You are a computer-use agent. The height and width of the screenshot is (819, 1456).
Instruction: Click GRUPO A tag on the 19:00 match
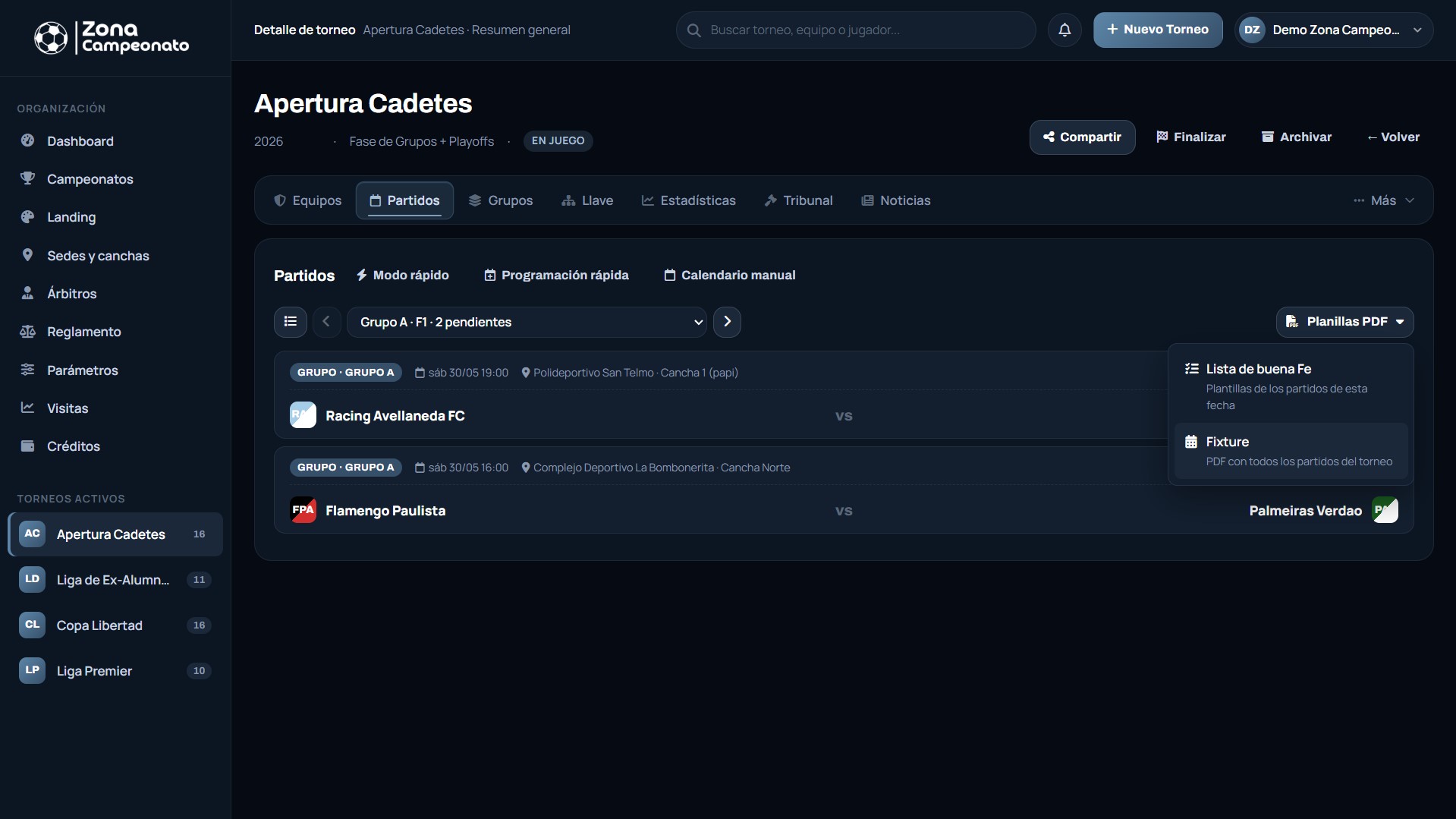[346, 373]
